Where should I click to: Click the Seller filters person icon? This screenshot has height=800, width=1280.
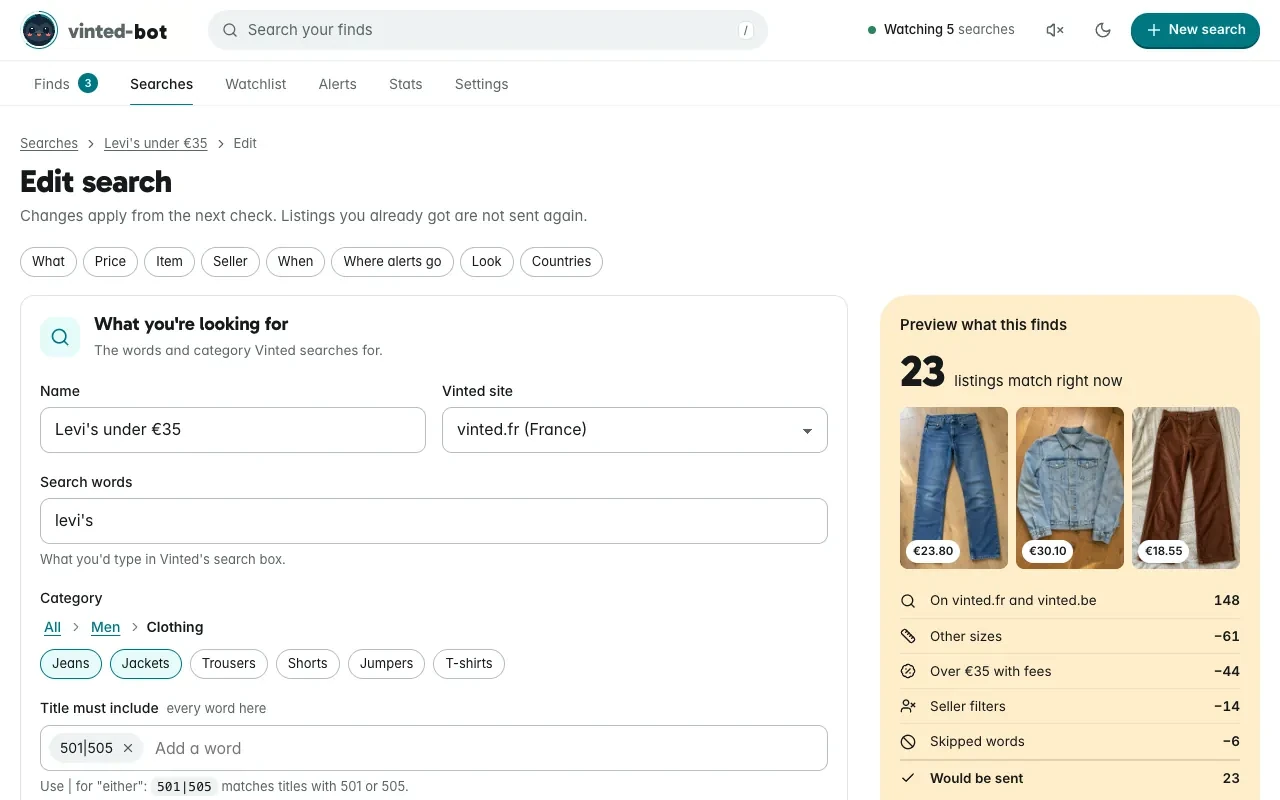point(908,706)
